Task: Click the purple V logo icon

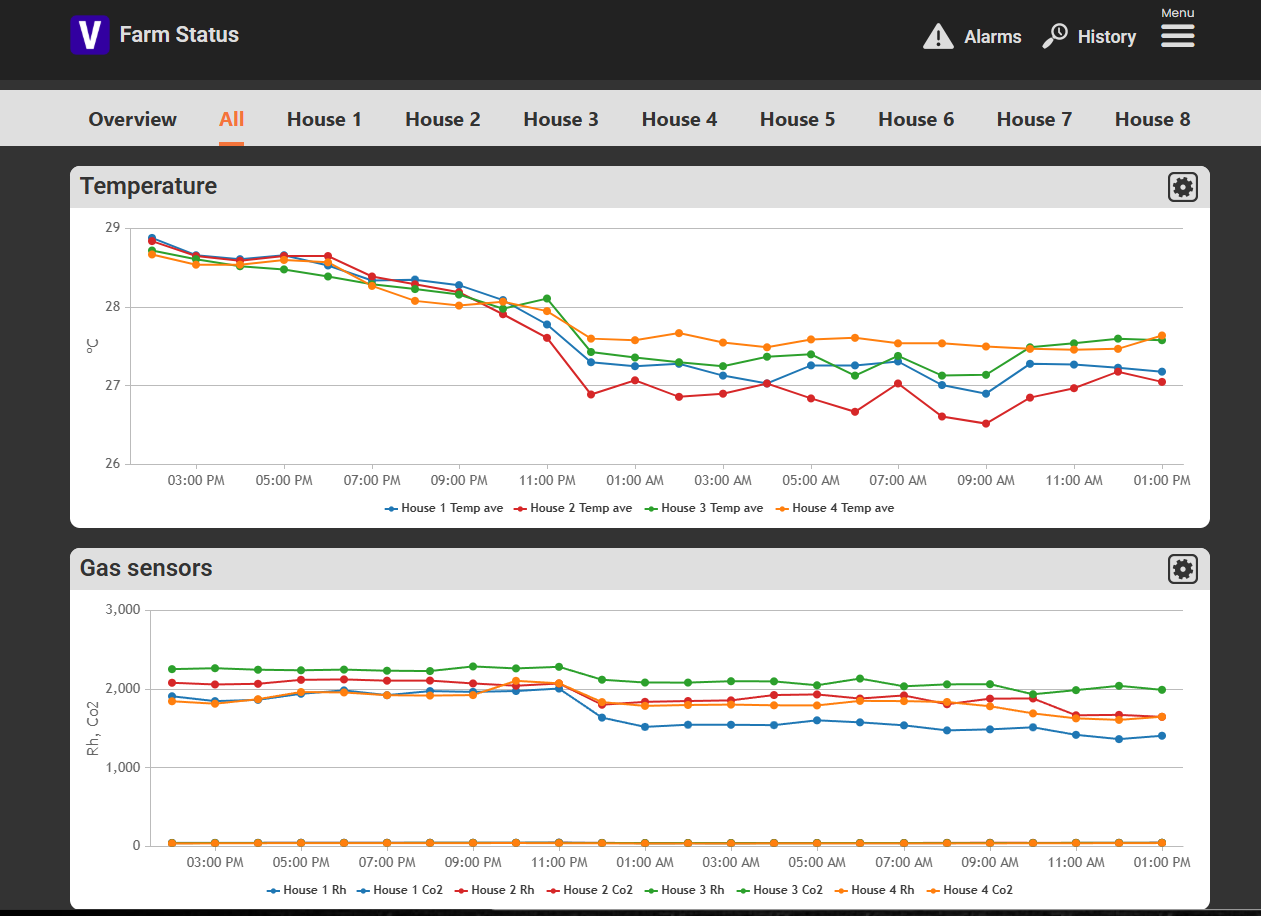Action: [89, 35]
